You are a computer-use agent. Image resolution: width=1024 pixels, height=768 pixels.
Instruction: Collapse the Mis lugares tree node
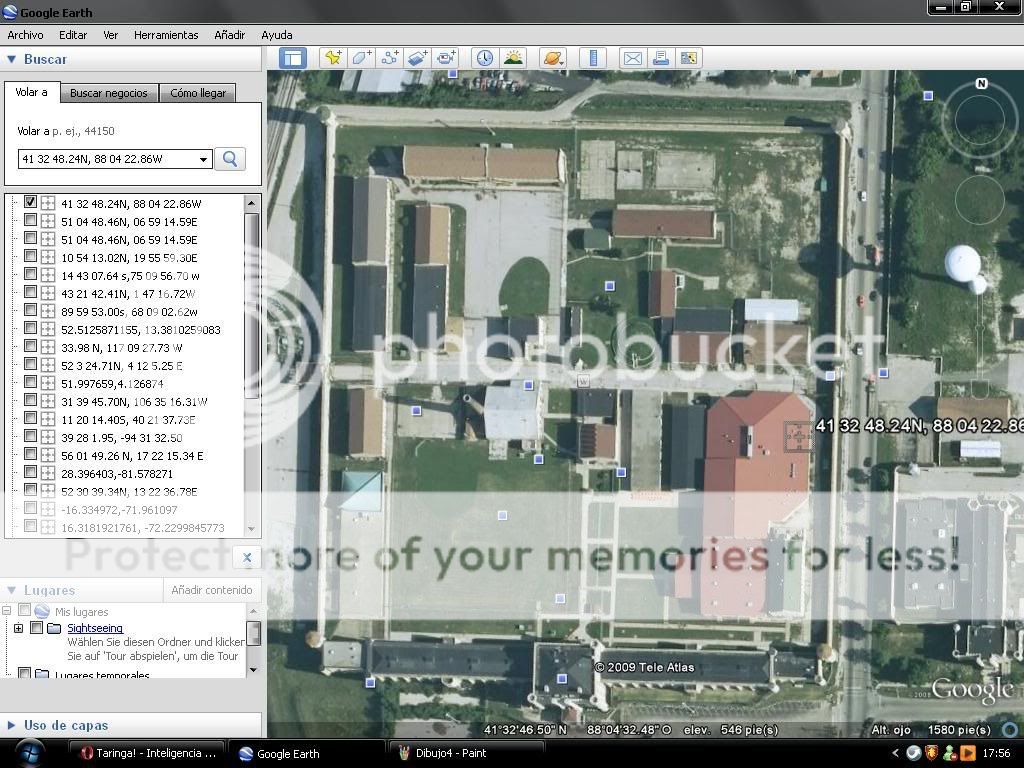(7, 611)
